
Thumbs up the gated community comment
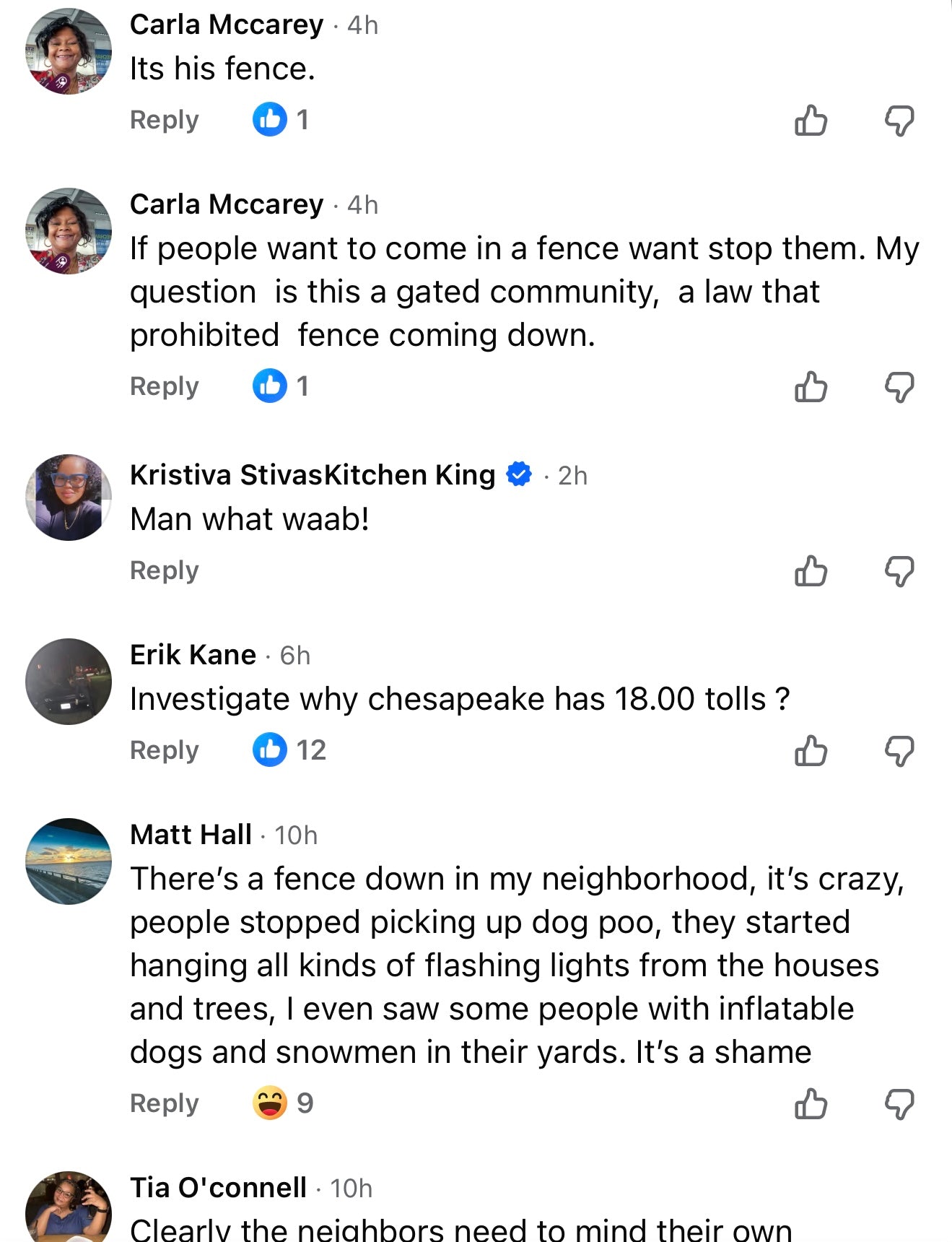pos(811,387)
